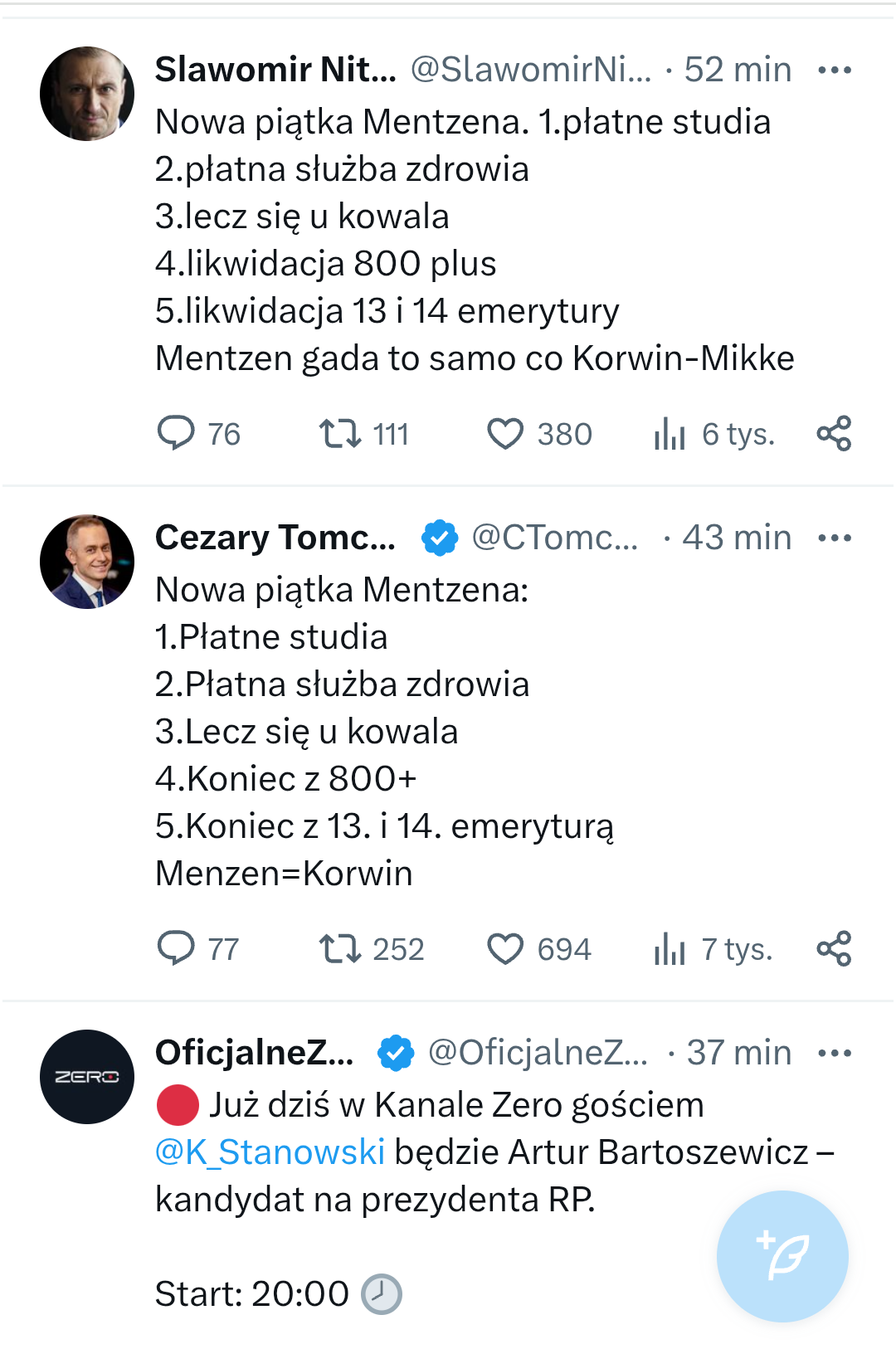This screenshot has width=896, height=1349.
Task: View analytics for the 6 tys. views tweet
Action: (x=670, y=433)
